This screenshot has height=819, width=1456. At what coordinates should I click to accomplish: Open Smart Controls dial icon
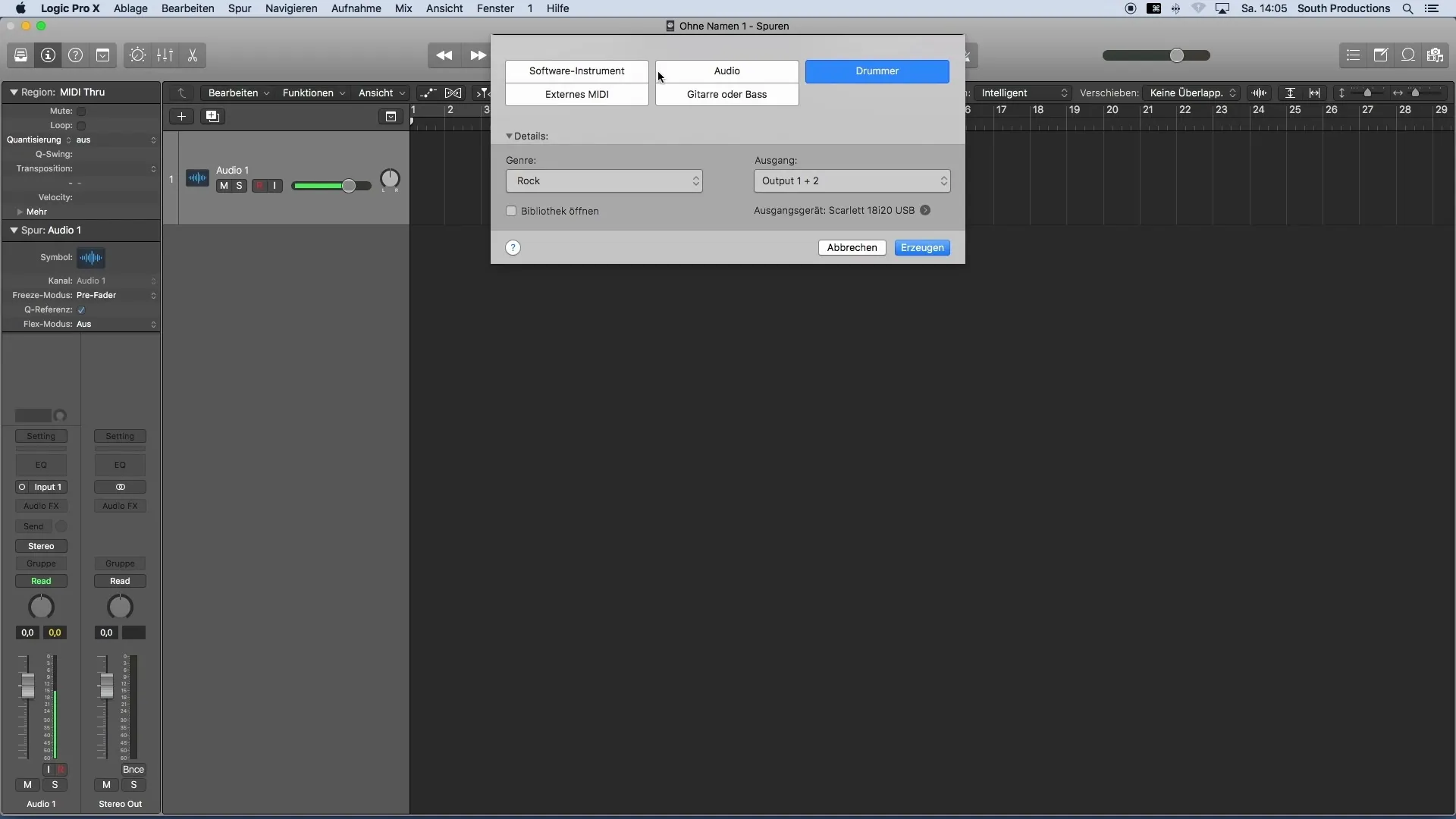click(x=137, y=55)
